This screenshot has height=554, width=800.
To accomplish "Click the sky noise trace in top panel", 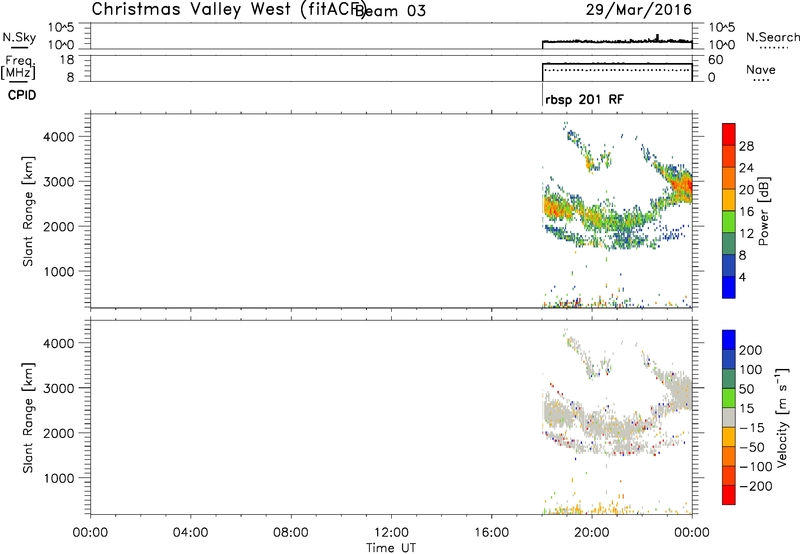I will pos(617,41).
